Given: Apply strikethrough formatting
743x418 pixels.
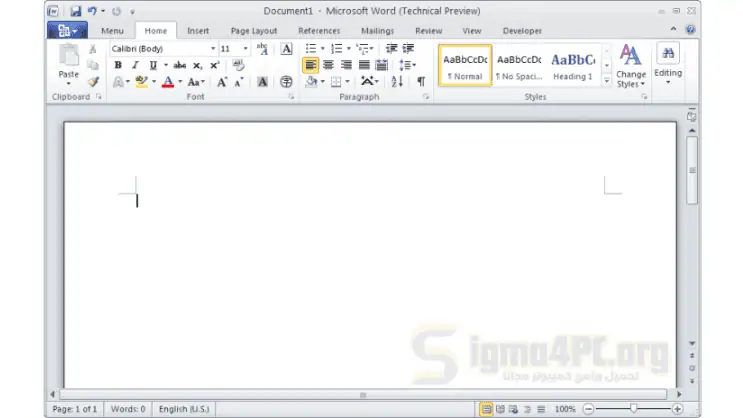Looking at the screenshot, I should [180, 65].
